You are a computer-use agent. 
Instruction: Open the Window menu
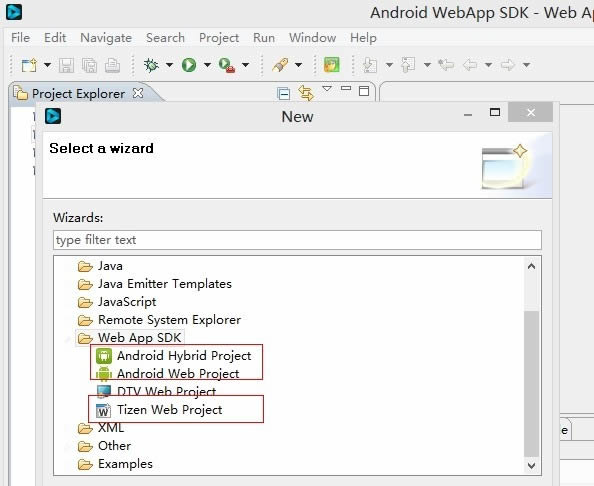[x=313, y=38]
